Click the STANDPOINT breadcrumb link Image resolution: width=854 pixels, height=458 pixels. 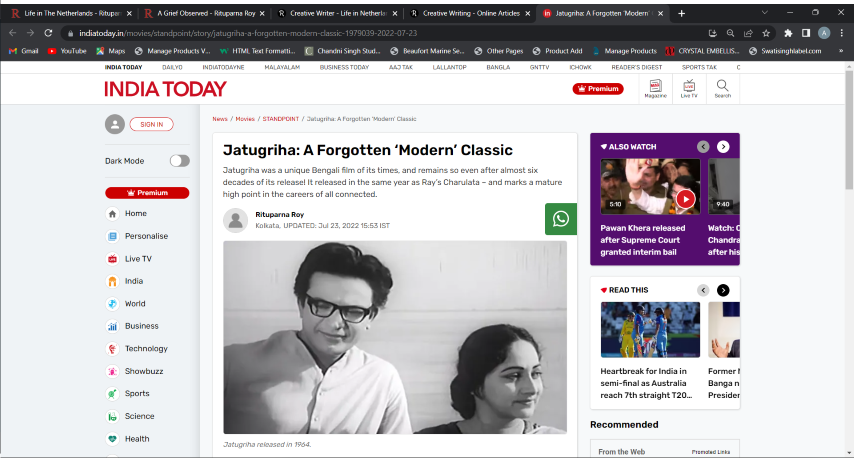[x=280, y=119]
